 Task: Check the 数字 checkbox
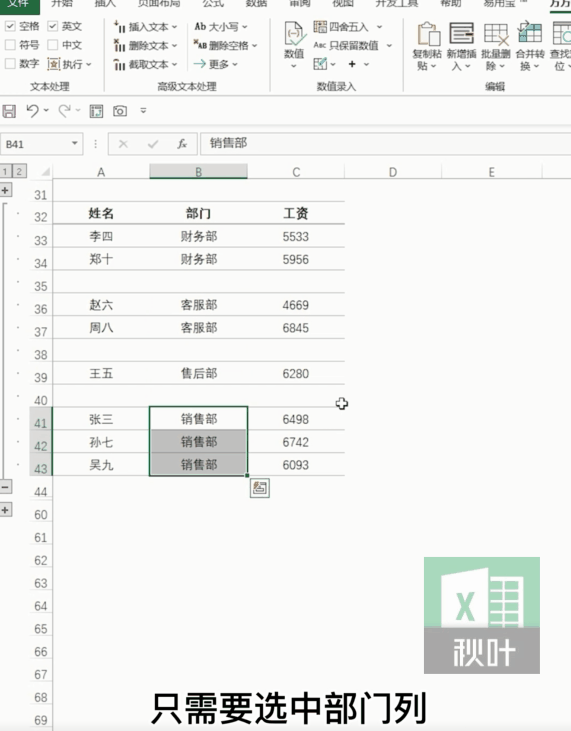[10, 63]
